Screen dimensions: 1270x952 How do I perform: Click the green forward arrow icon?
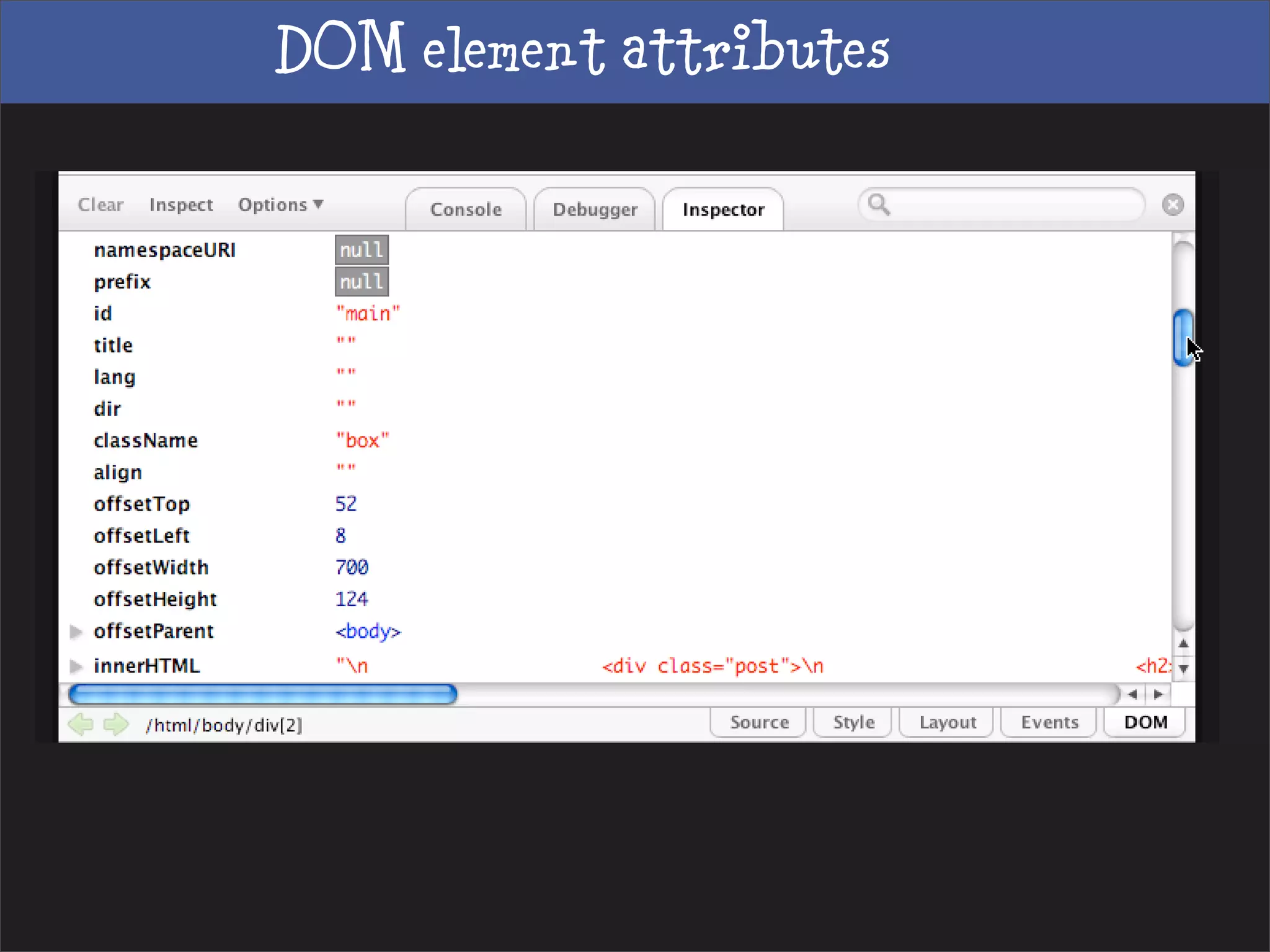pyautogui.click(x=116, y=723)
